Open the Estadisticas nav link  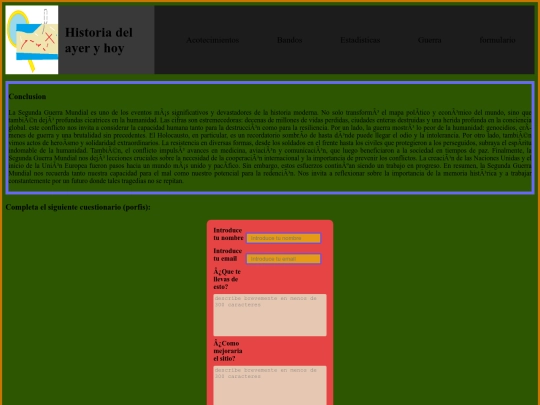click(360, 40)
